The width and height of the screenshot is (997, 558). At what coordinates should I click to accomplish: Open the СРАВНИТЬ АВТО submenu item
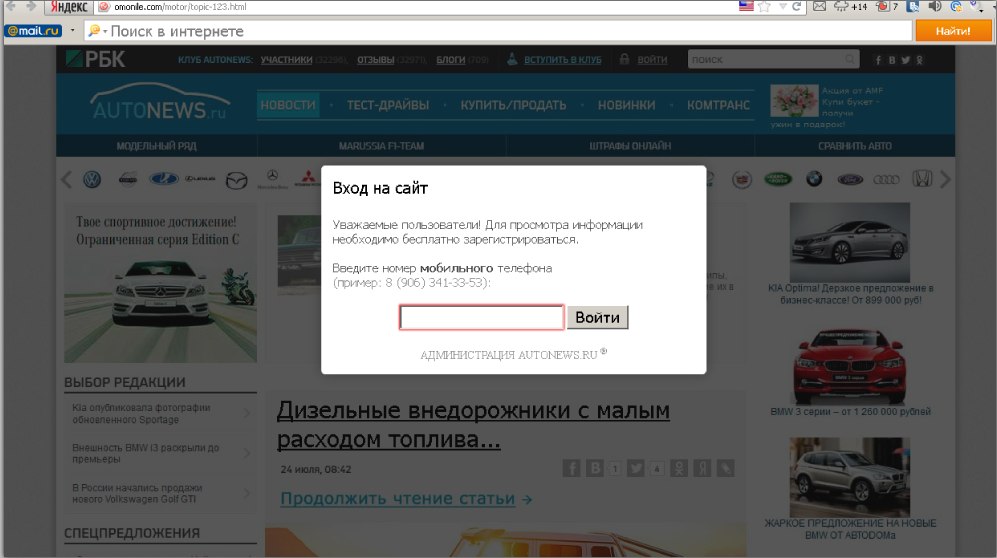(855, 146)
